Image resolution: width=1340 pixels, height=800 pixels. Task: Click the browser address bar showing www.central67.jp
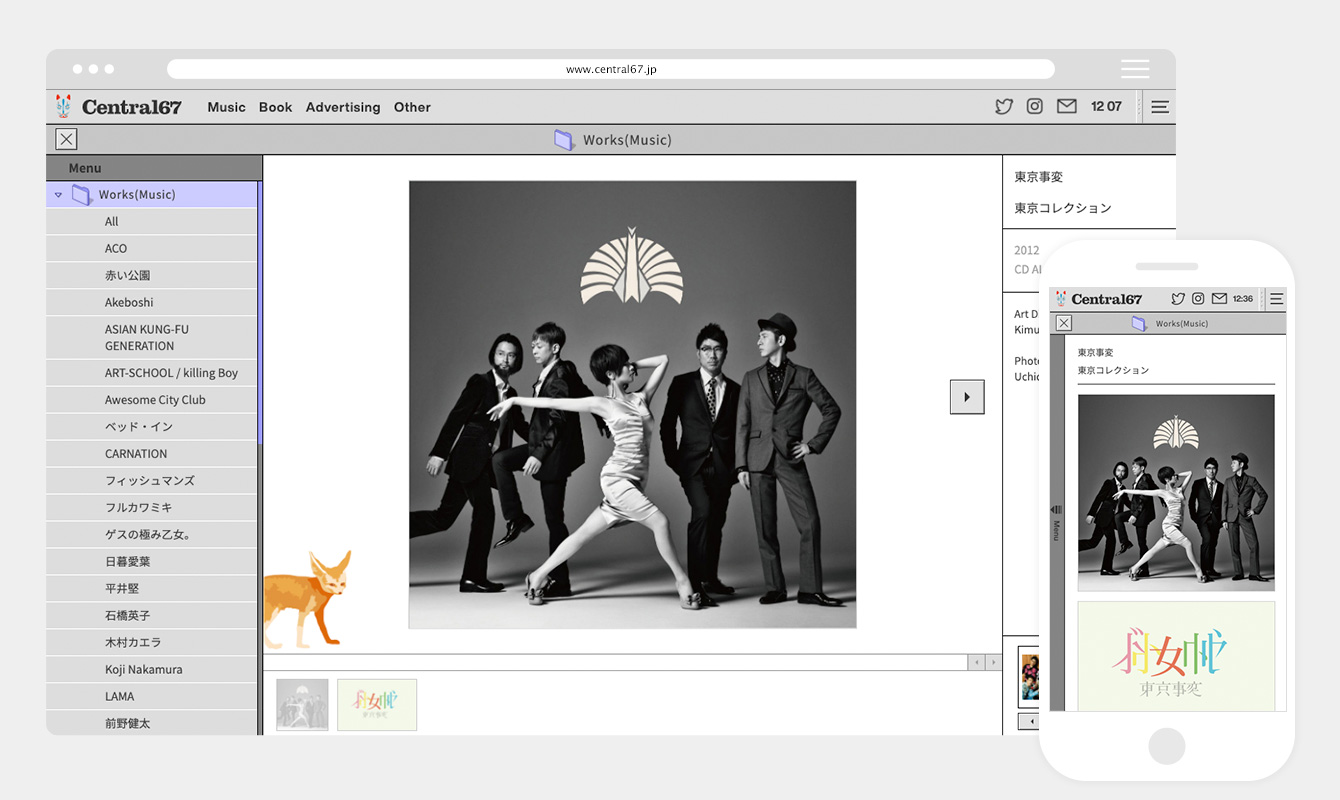(611, 69)
